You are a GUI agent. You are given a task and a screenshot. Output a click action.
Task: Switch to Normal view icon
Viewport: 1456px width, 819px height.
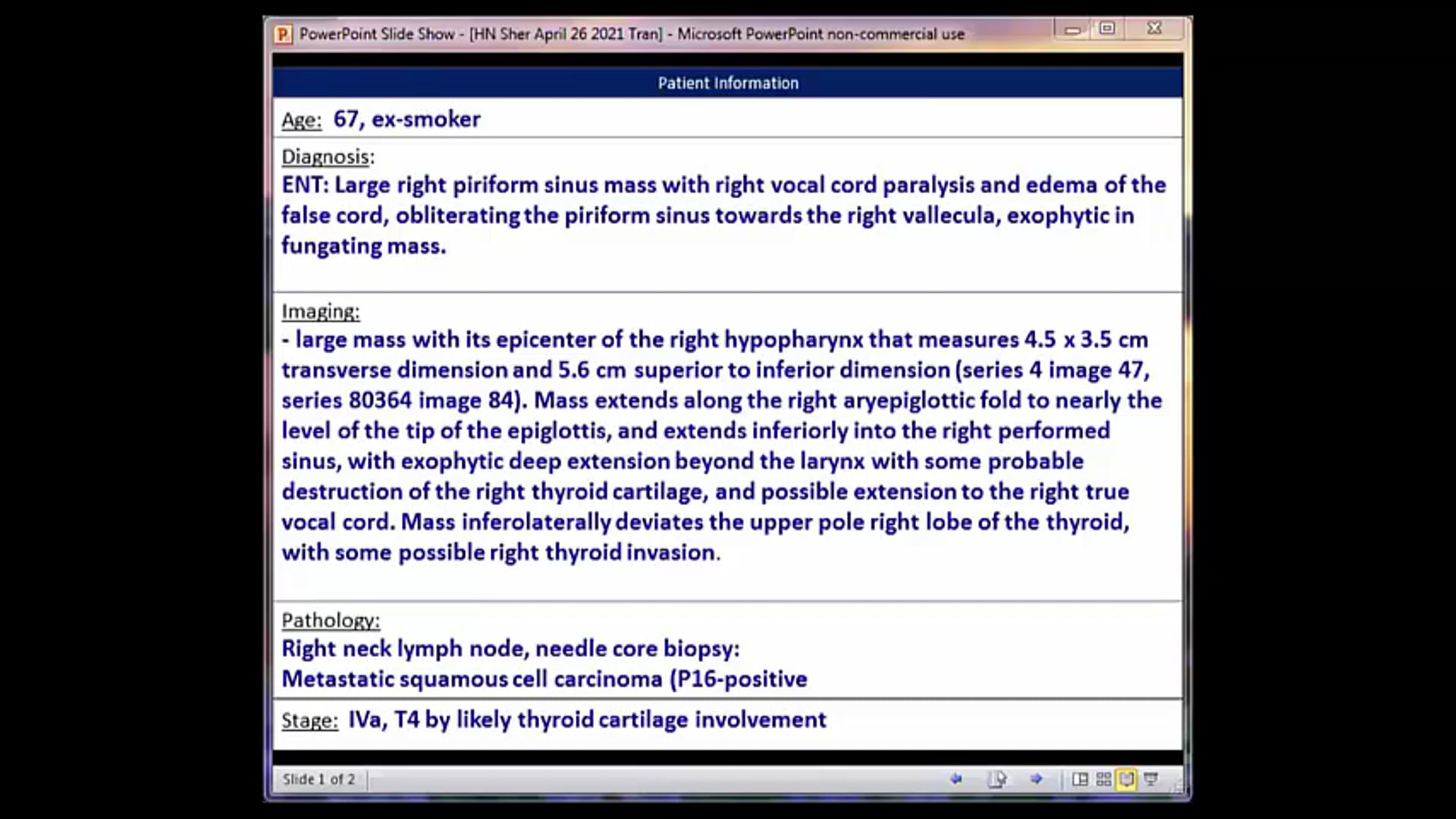[x=1080, y=779]
